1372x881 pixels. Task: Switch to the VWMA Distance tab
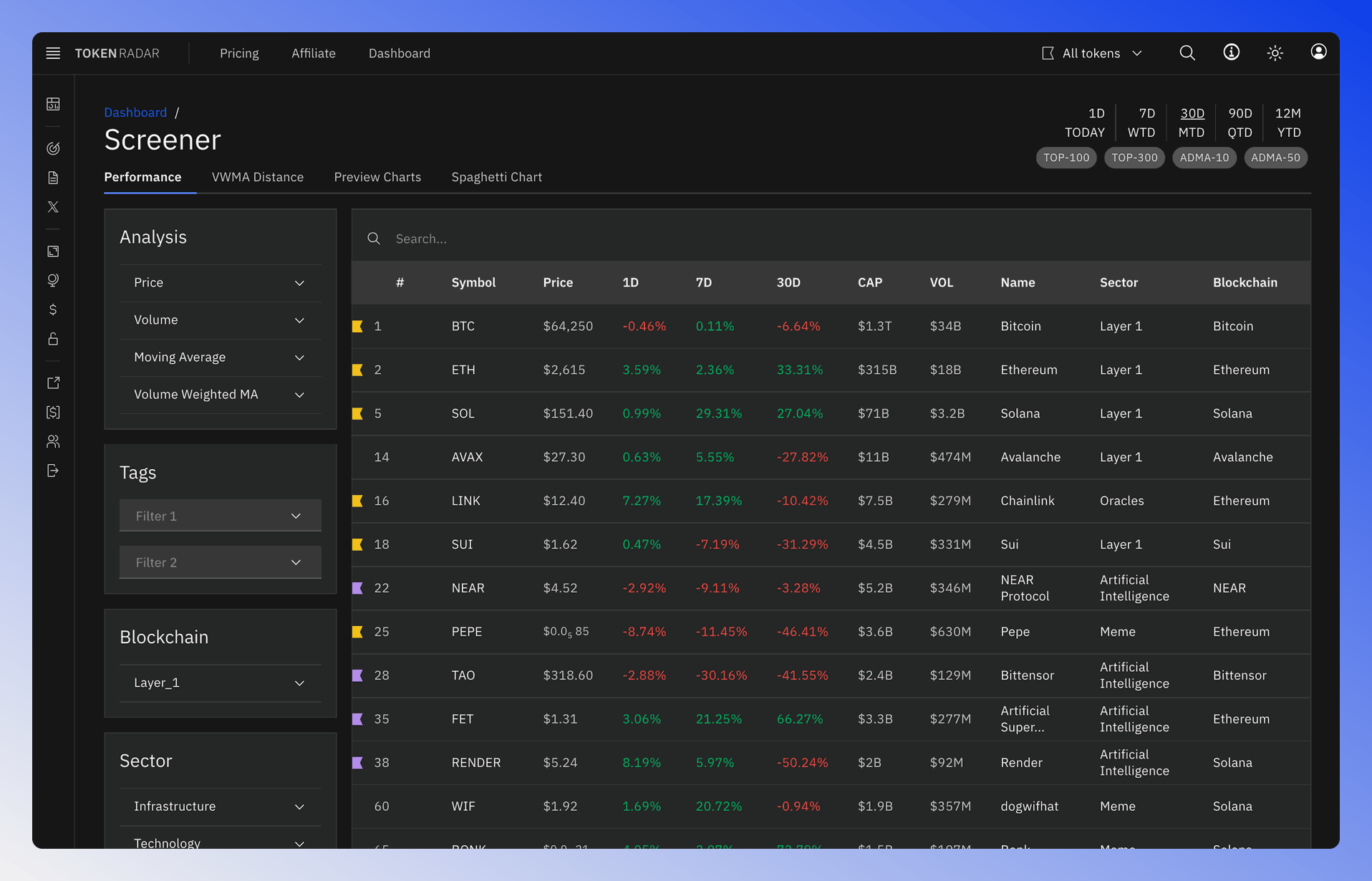[258, 177]
